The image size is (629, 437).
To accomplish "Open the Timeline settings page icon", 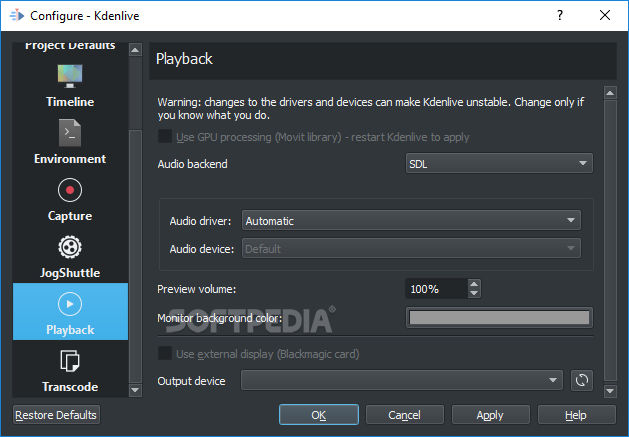I will 70,76.
